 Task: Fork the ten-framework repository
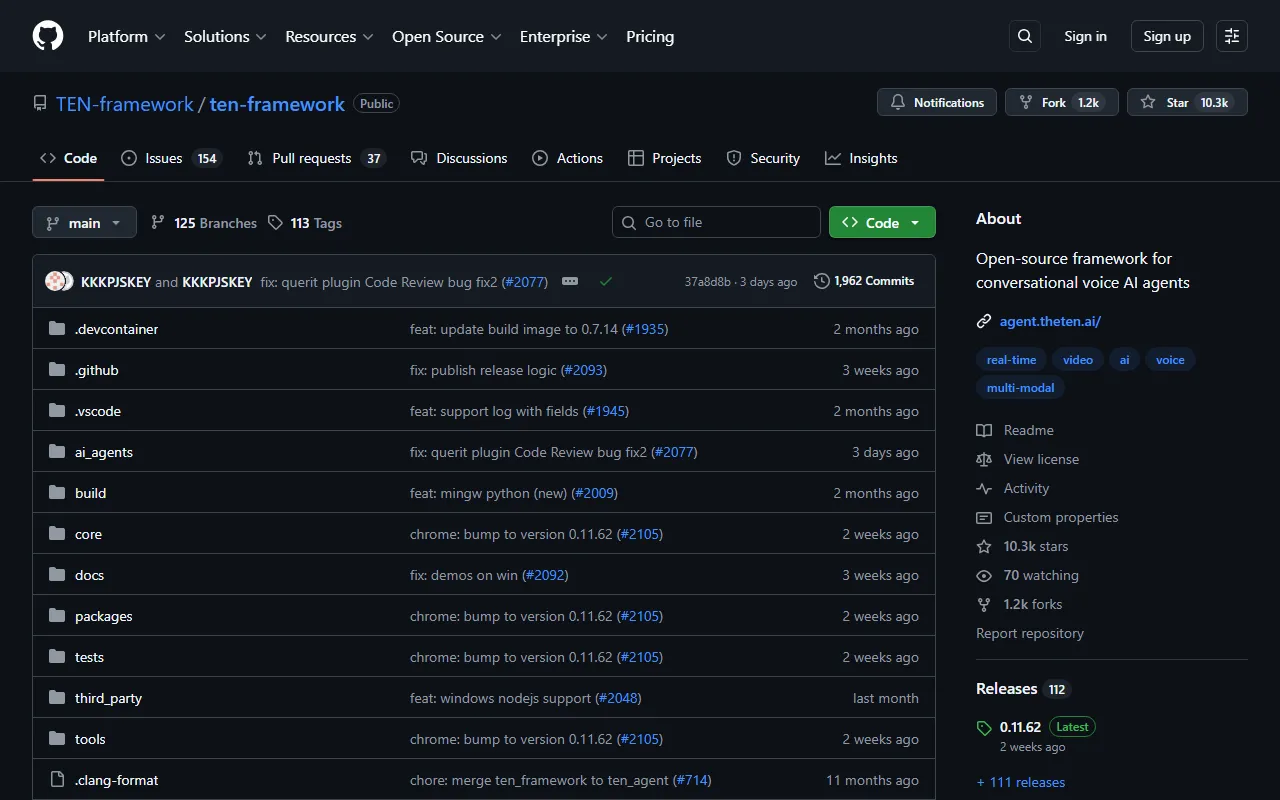1060,103
